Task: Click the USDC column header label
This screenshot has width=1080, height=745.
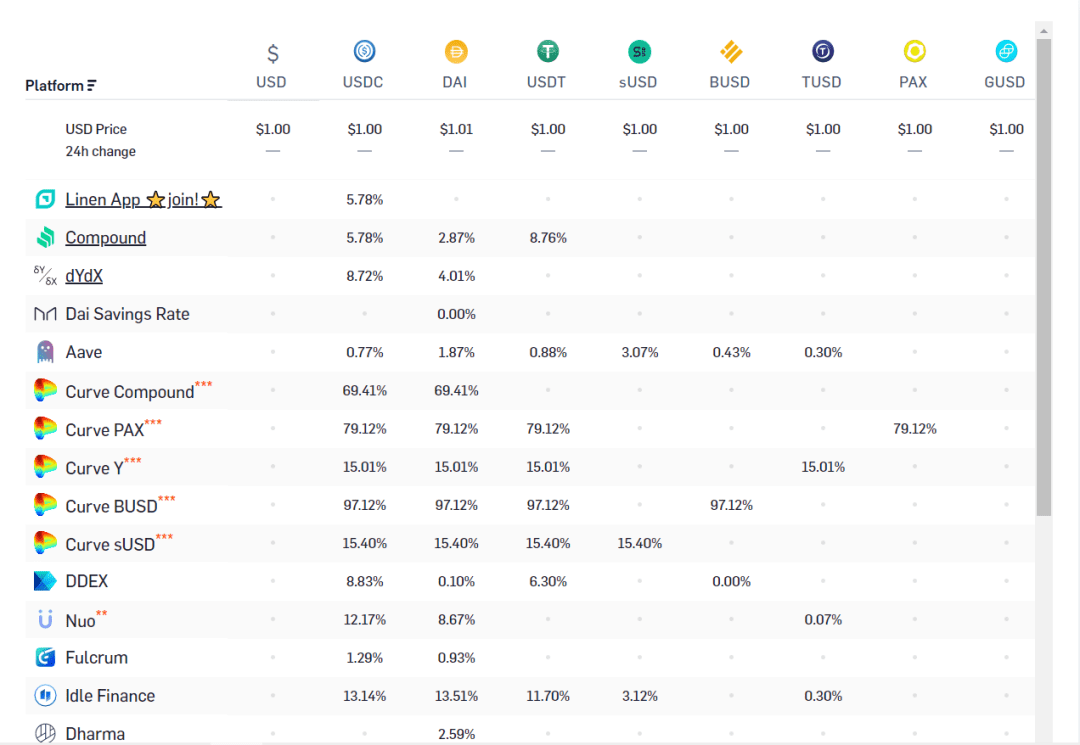Action: (363, 82)
